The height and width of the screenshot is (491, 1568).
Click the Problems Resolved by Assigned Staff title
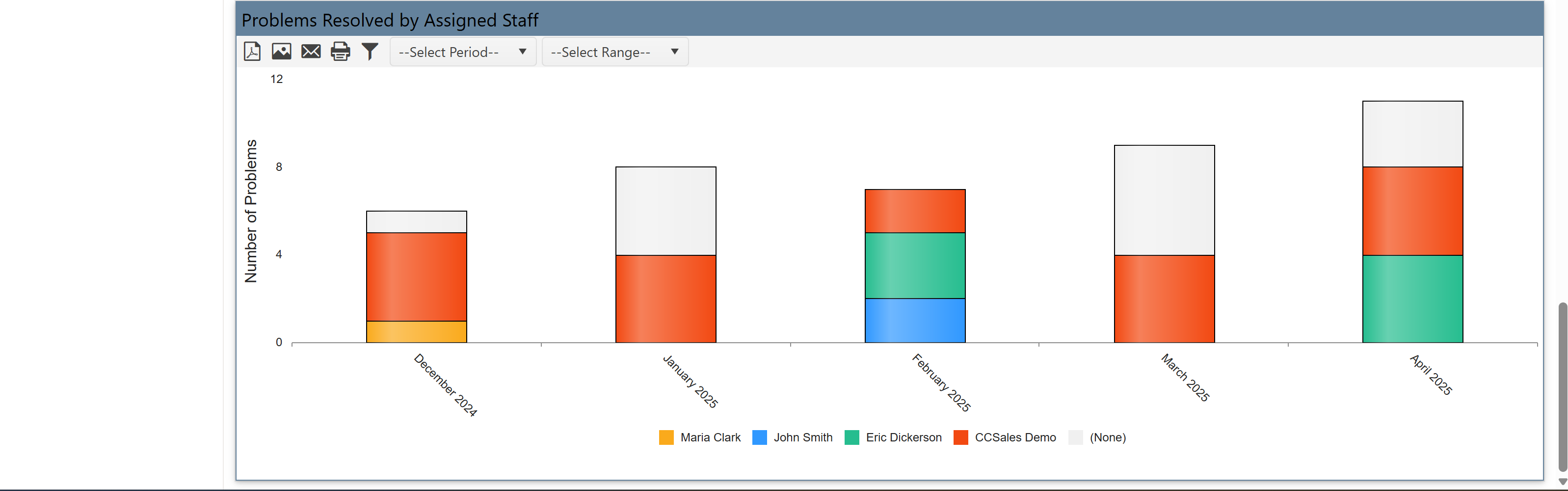click(x=390, y=20)
